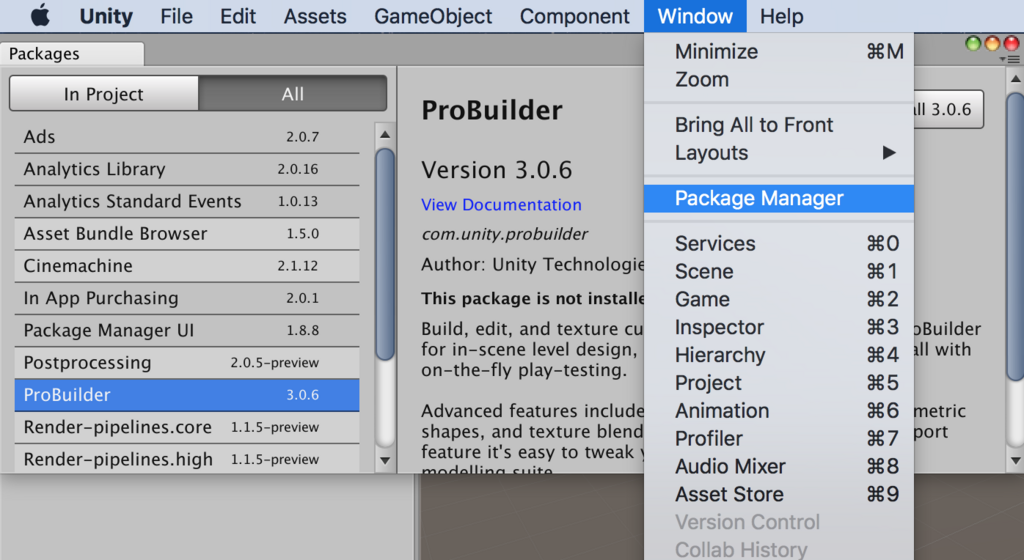Open the Profiler window
This screenshot has width=1024, height=560.
pos(778,438)
